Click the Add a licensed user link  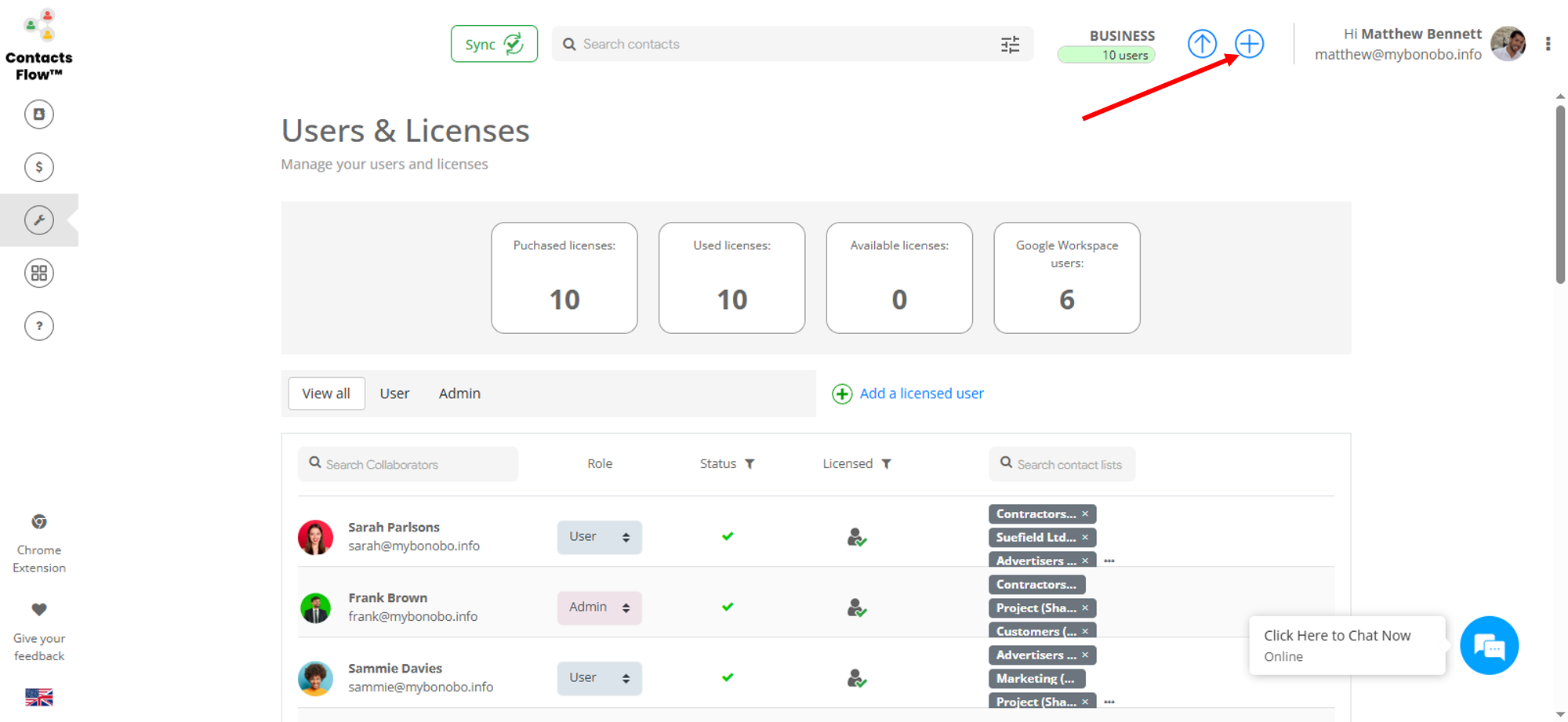(920, 394)
